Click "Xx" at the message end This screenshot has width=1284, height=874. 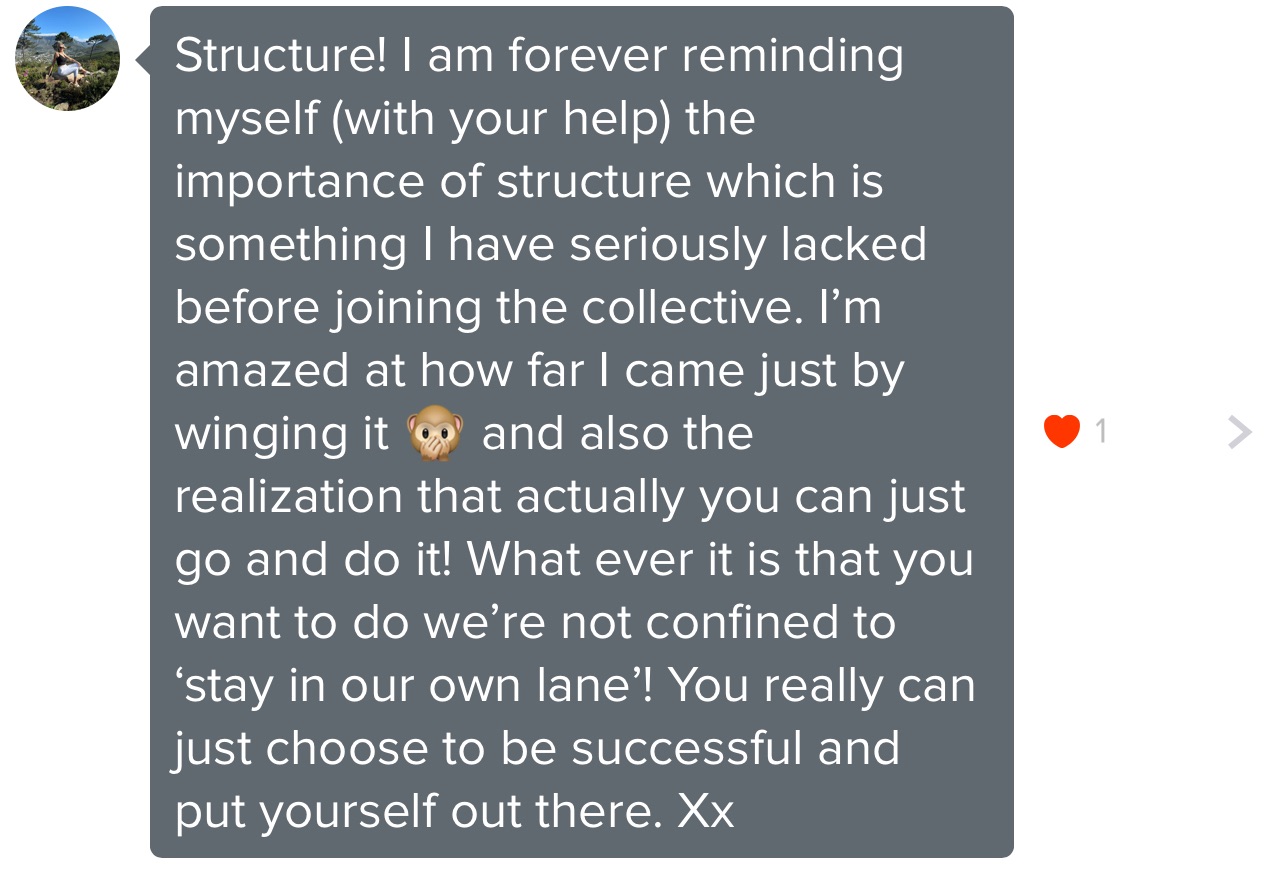click(x=705, y=812)
